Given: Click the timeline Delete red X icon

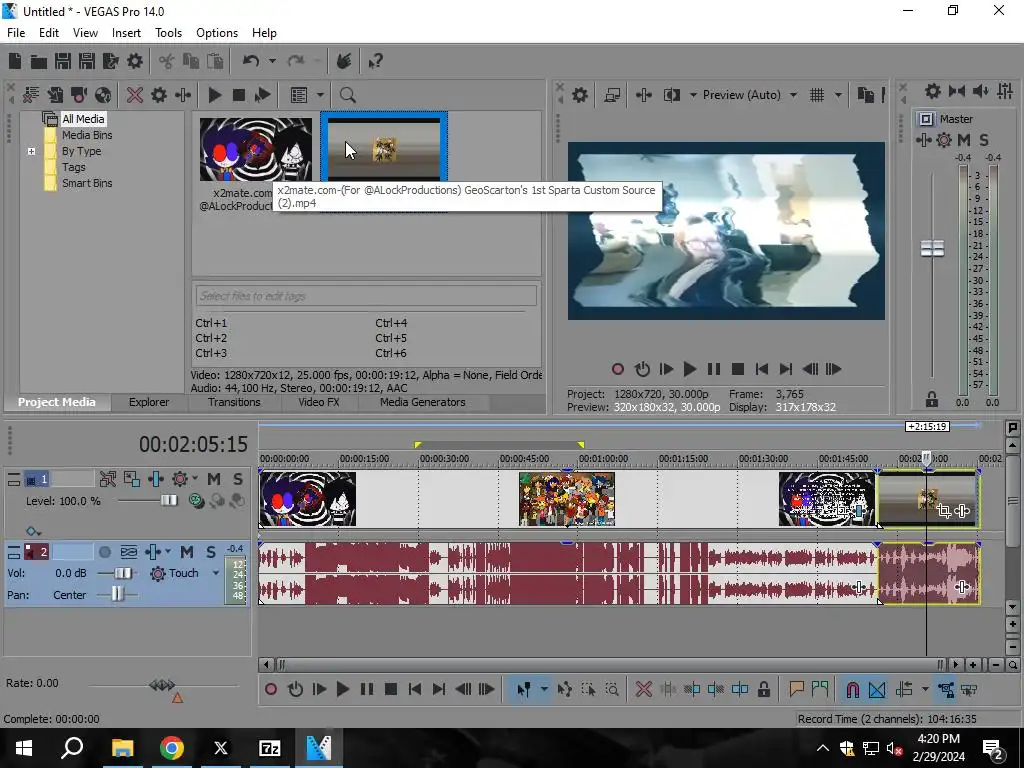Looking at the screenshot, I should (643, 690).
